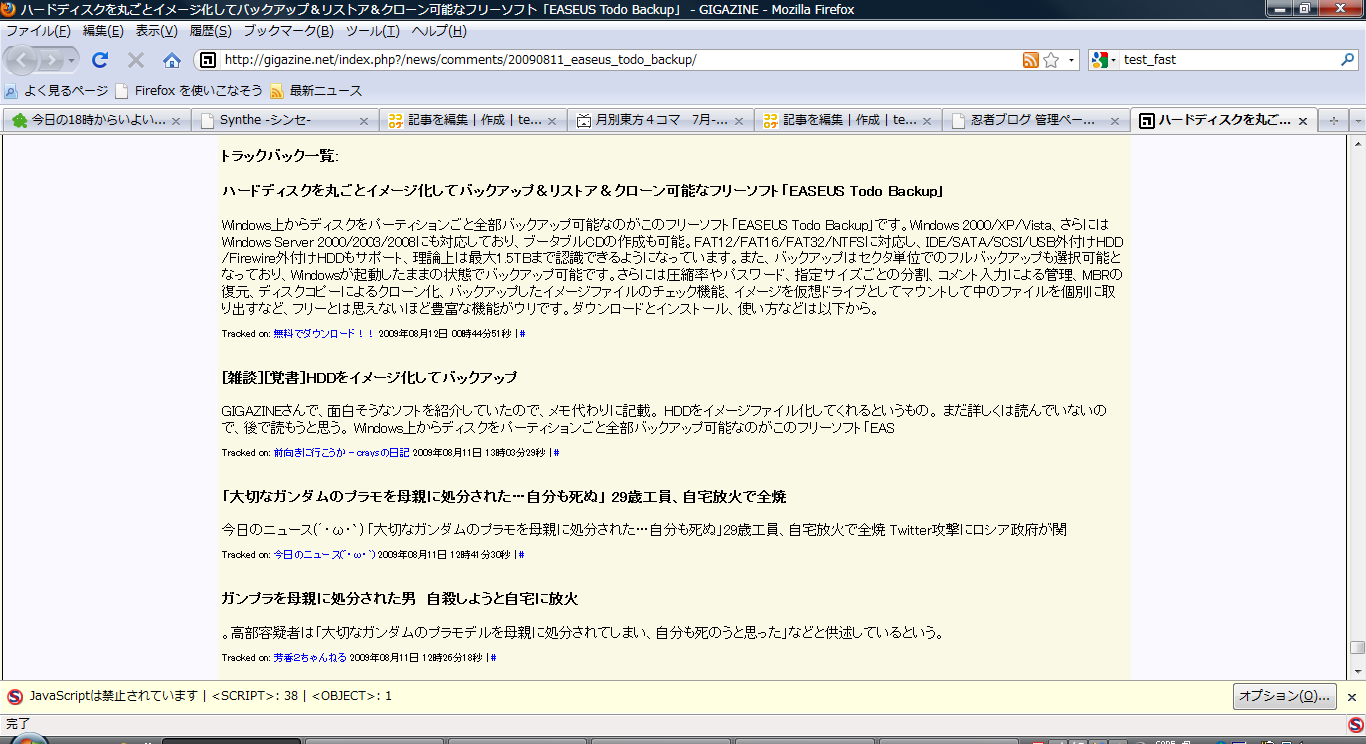
Task: Bookmark this page with the star icon
Action: [1051, 60]
